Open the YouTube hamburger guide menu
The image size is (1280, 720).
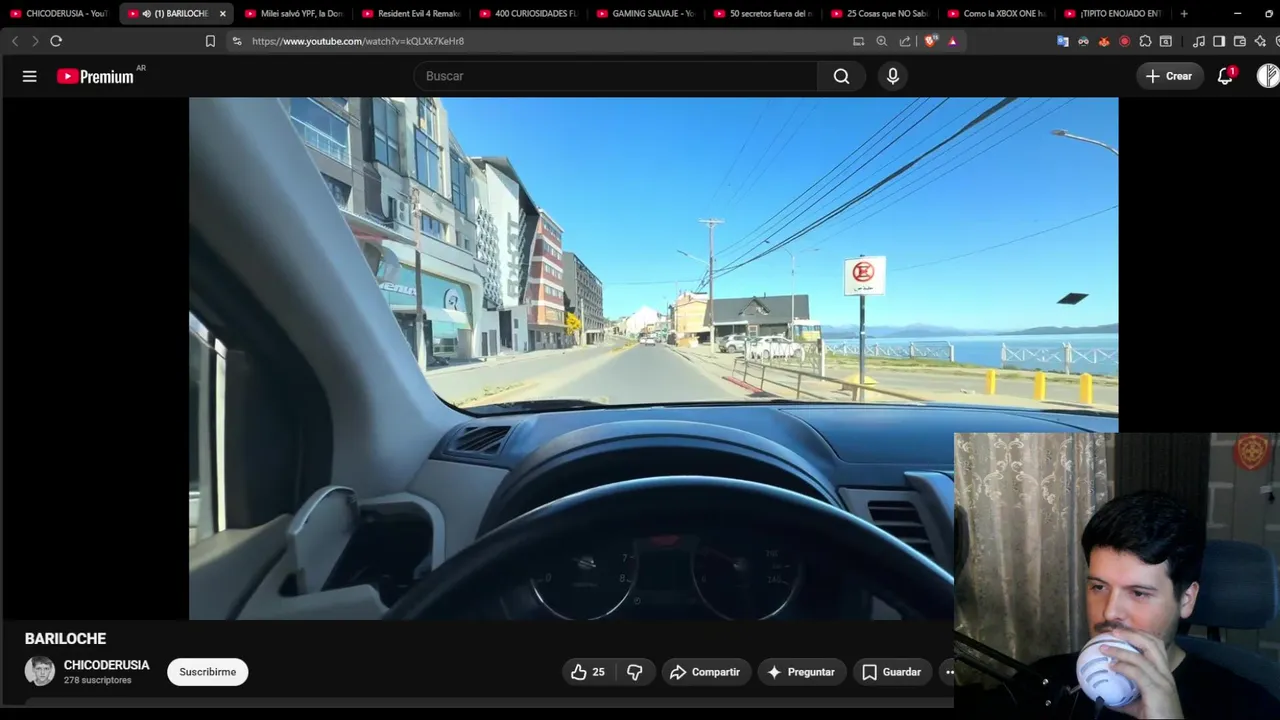pos(30,76)
